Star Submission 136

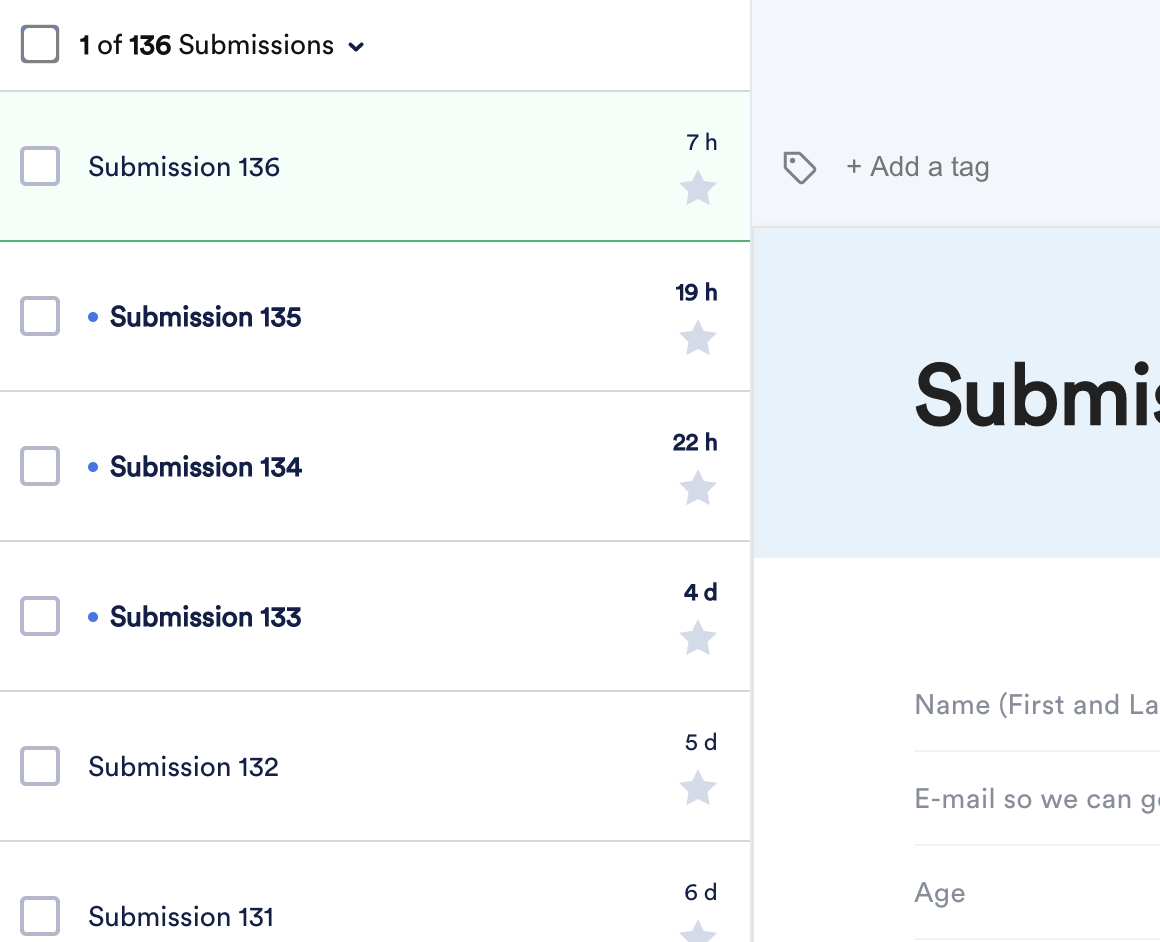pyautogui.click(x=698, y=188)
